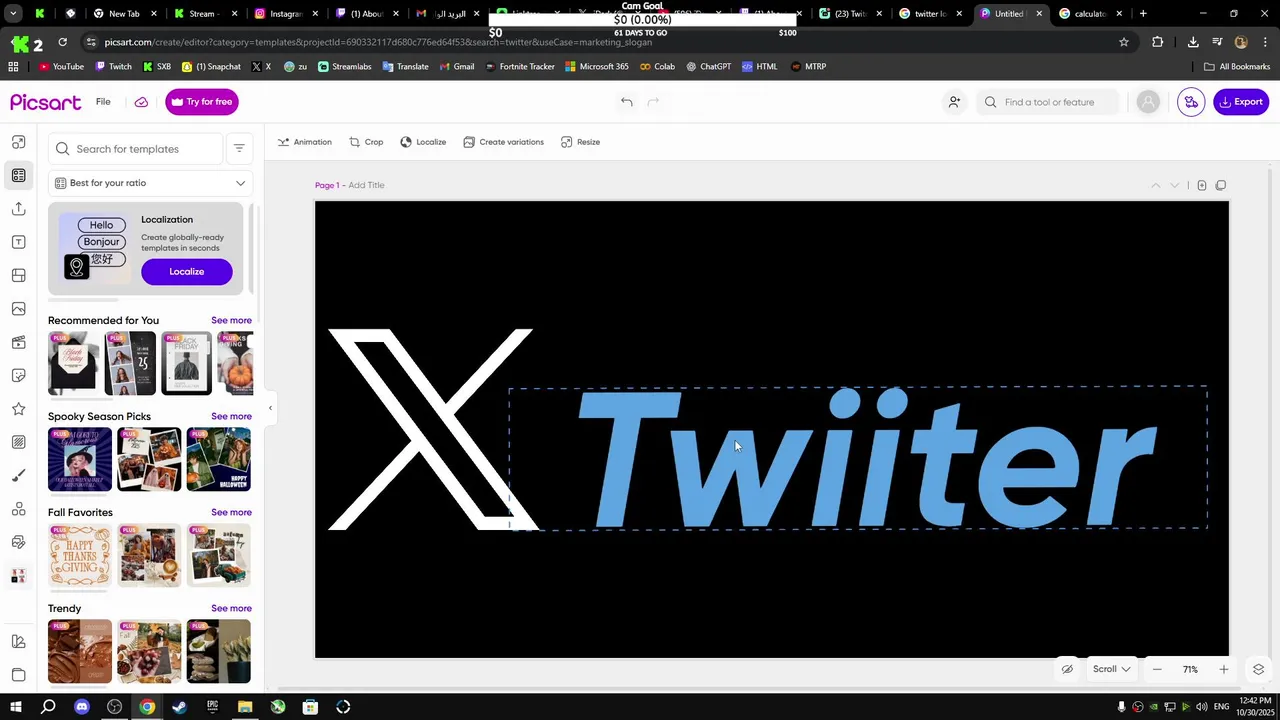
Task: Zoom out the canvas with minus
Action: coord(1157,669)
